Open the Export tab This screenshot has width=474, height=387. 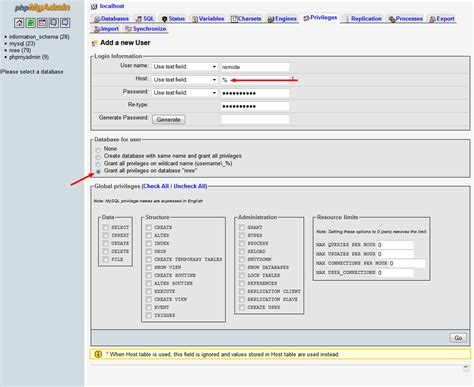pyautogui.click(x=442, y=19)
